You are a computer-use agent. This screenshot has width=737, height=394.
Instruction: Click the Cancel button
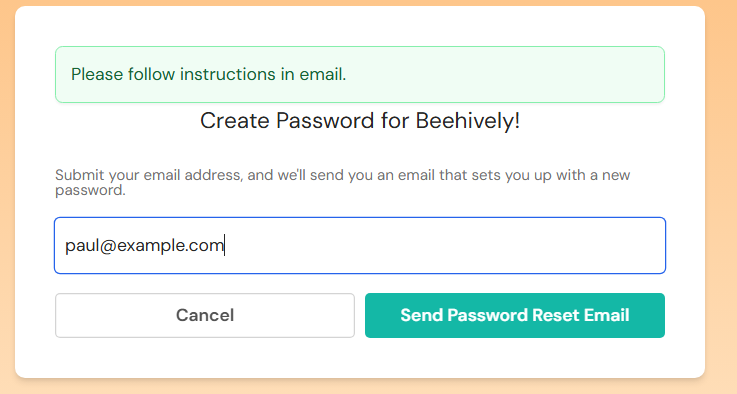coord(205,315)
